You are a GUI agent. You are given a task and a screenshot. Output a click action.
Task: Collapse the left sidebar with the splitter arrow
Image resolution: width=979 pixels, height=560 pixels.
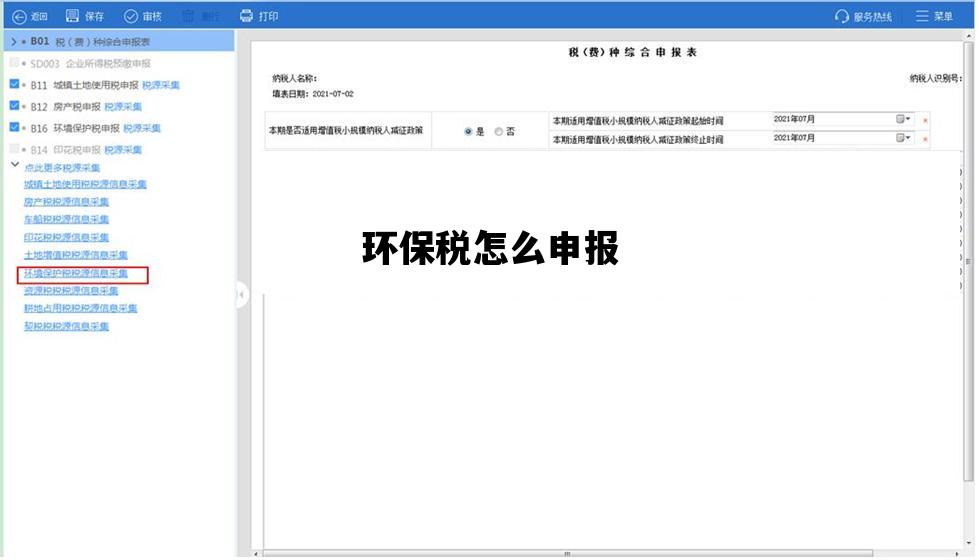(242, 295)
